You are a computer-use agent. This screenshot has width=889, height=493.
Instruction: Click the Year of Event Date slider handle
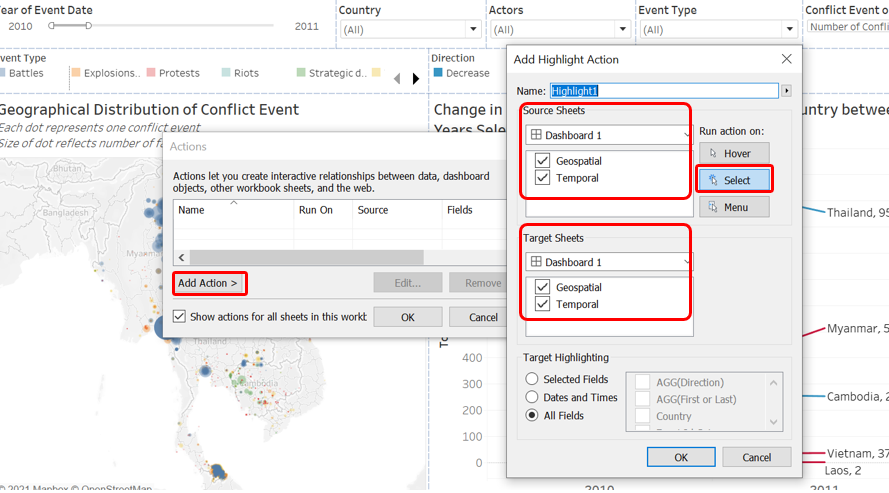coord(88,26)
